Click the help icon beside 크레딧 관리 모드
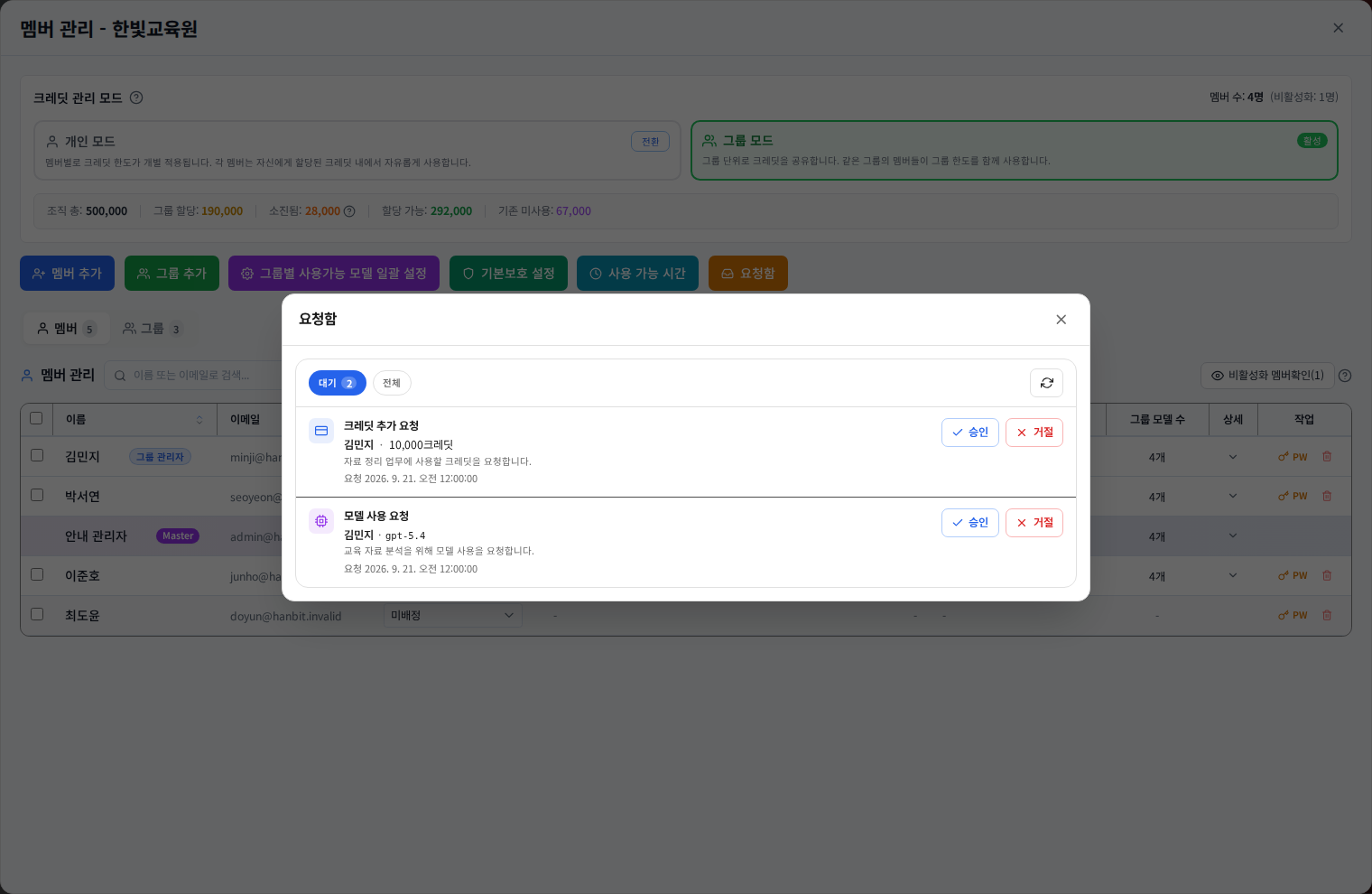The image size is (1372, 894). coord(136,98)
